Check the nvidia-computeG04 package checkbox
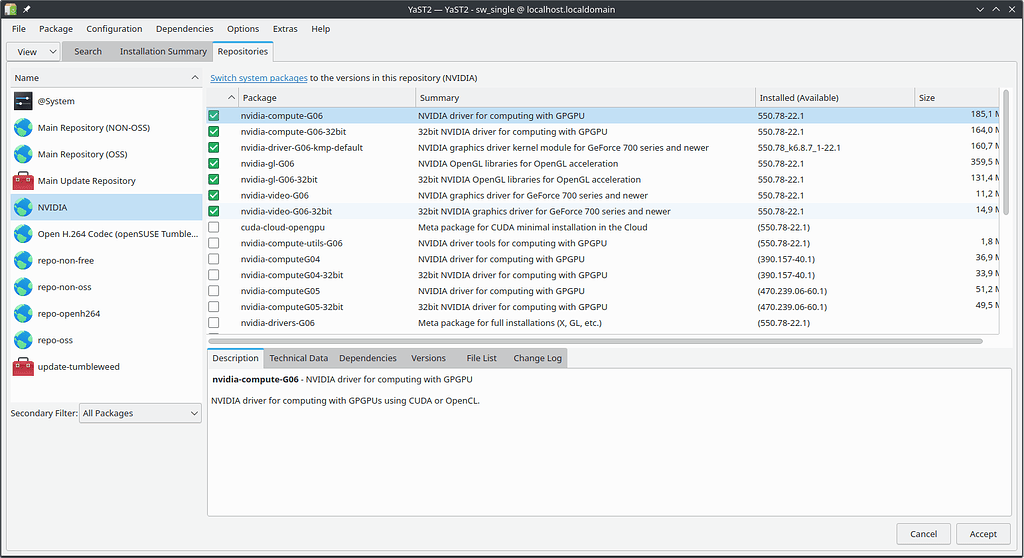Screen dimensions: 1024x558 [214, 259]
